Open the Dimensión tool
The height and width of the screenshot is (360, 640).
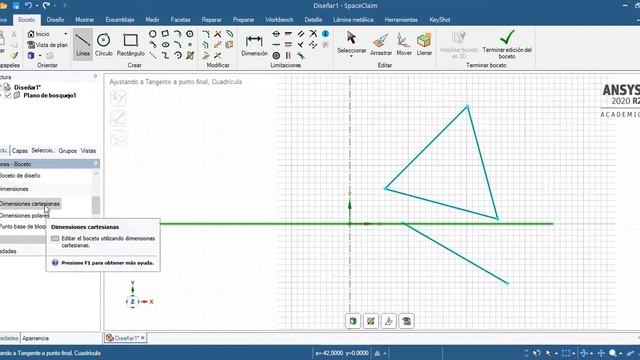coord(254,45)
